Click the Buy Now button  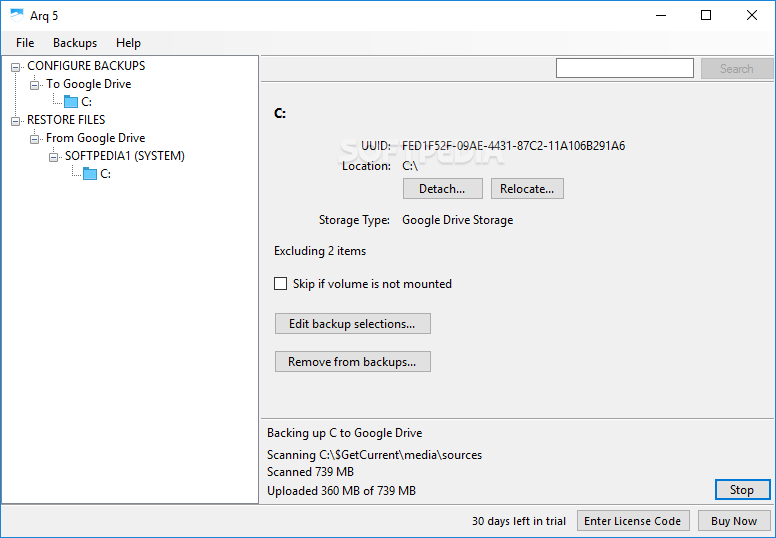[734, 521]
